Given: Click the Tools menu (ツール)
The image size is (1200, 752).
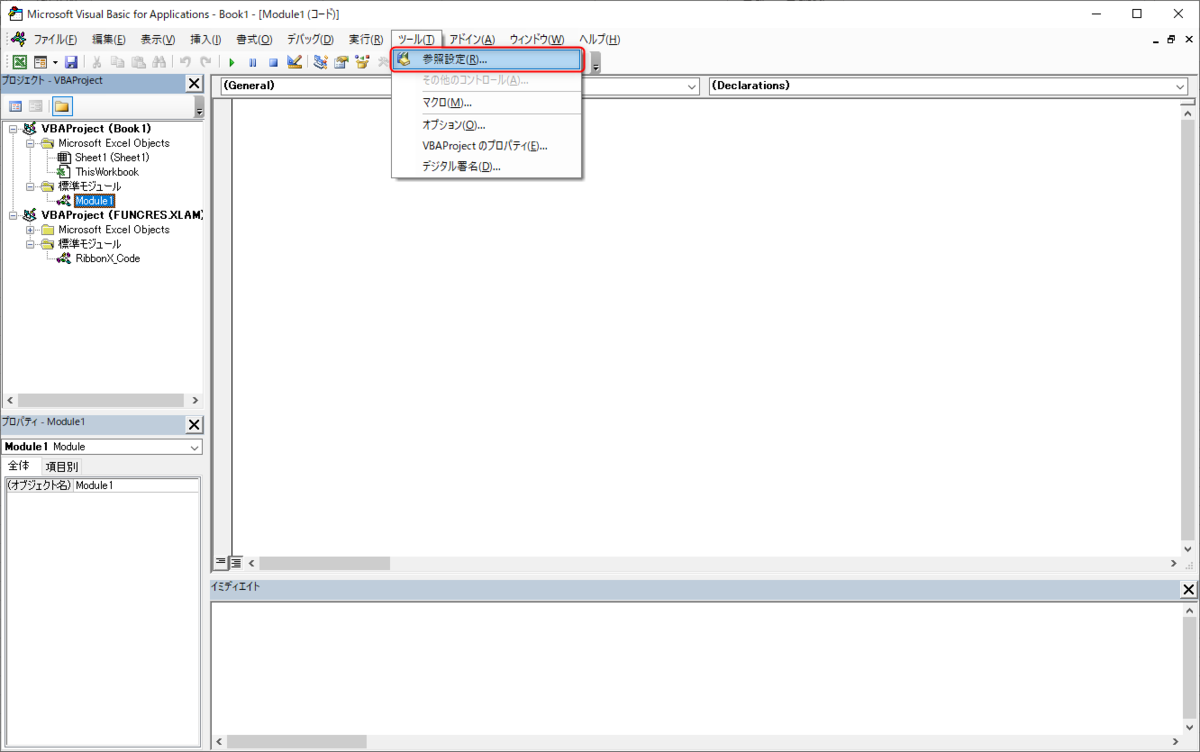Looking at the screenshot, I should (416, 39).
